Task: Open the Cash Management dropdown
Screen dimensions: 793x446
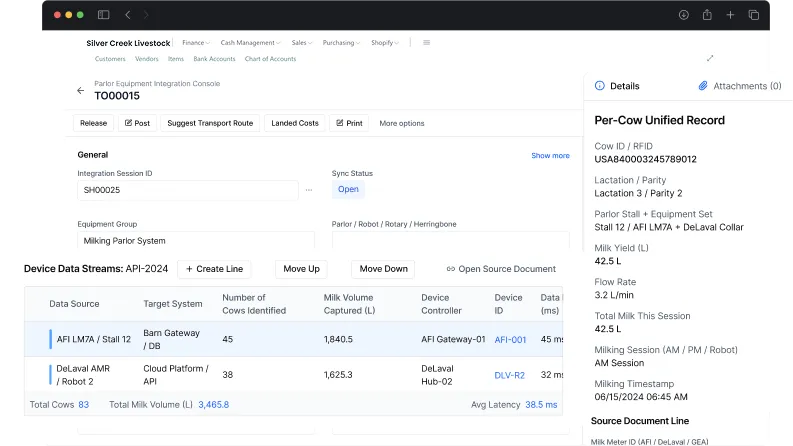Action: pyautogui.click(x=250, y=43)
